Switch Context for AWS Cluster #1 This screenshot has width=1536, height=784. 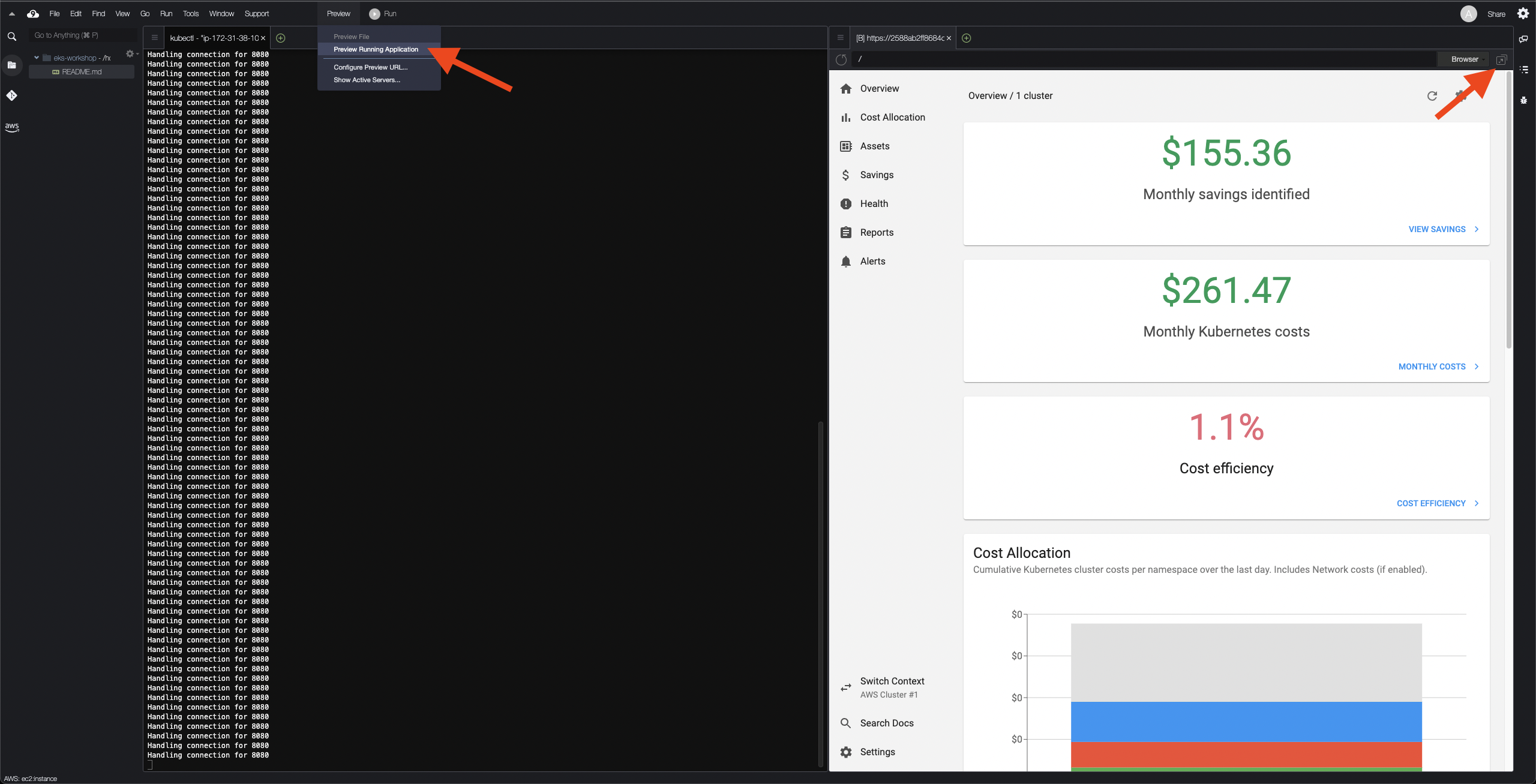(x=892, y=687)
